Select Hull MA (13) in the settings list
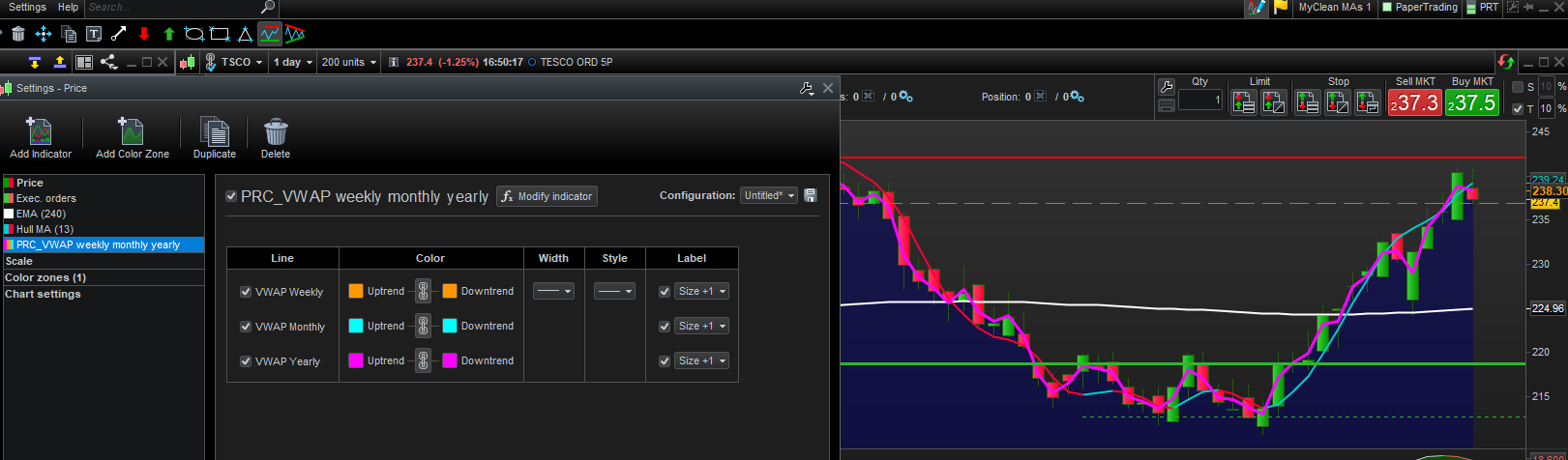This screenshot has width=1568, height=460. (104, 229)
